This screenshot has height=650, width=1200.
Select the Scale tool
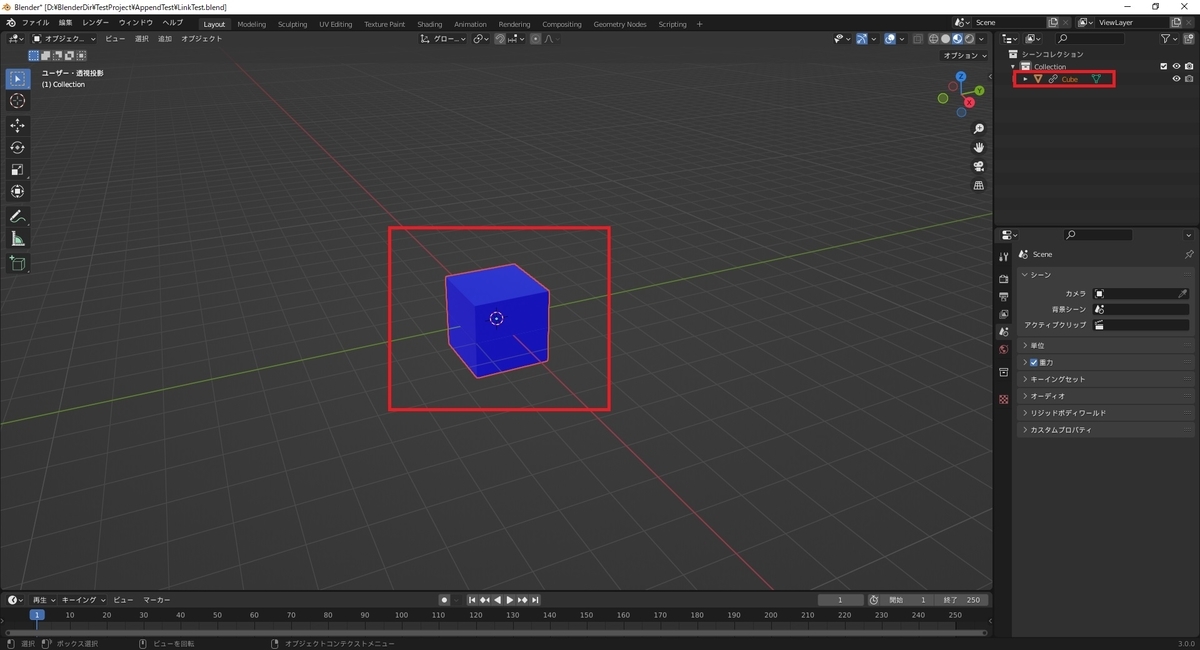coord(17,169)
